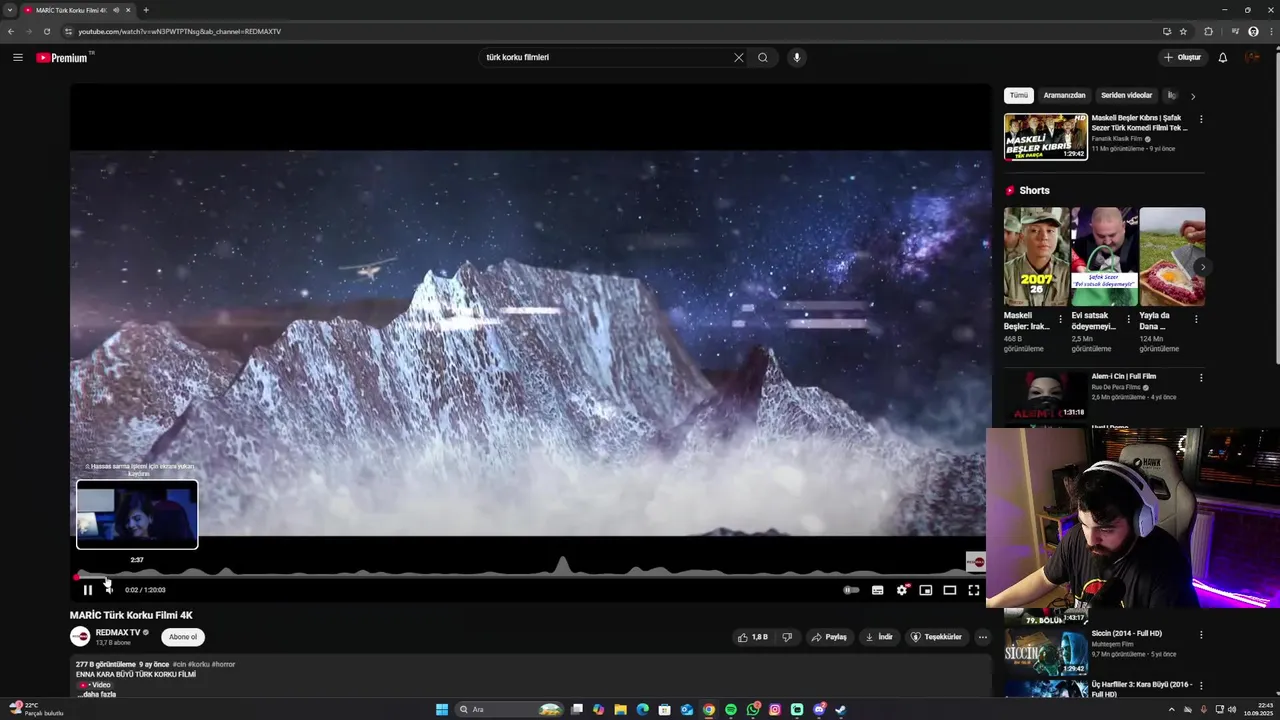The width and height of the screenshot is (1280, 720).
Task: Open Spotify from taskbar
Action: coord(731,710)
